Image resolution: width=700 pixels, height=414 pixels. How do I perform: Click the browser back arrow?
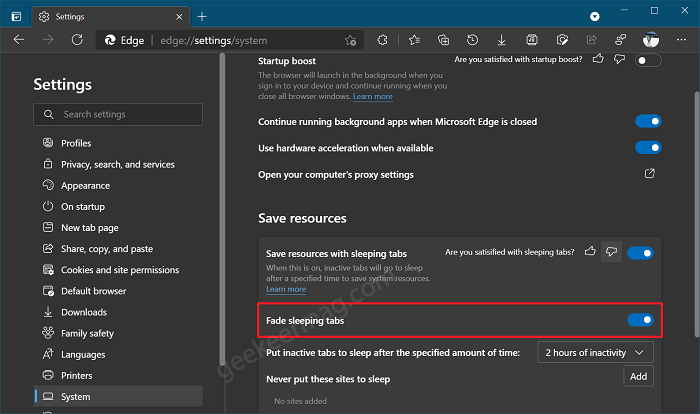(x=19, y=40)
